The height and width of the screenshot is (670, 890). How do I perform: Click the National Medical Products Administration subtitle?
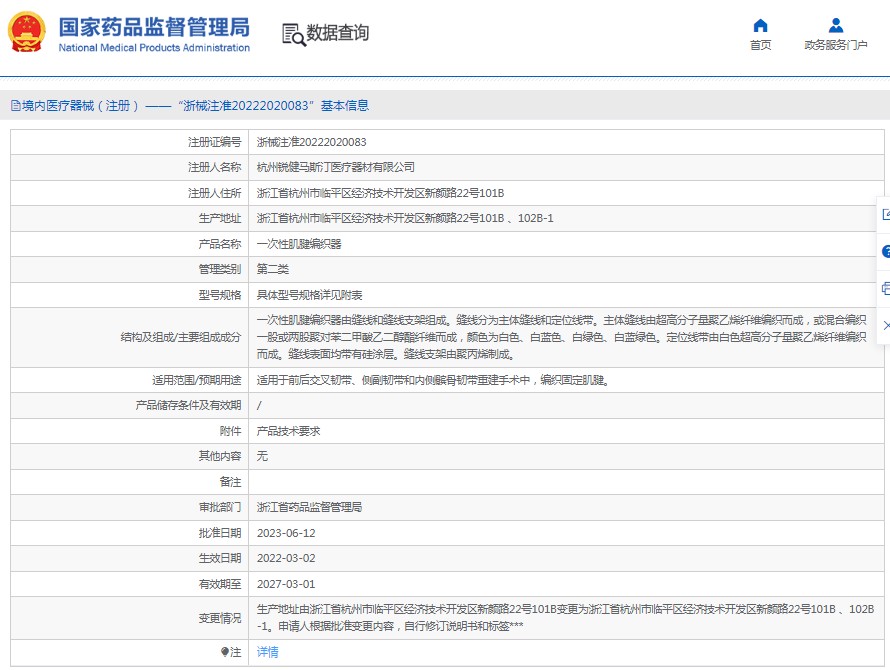[x=154, y=48]
